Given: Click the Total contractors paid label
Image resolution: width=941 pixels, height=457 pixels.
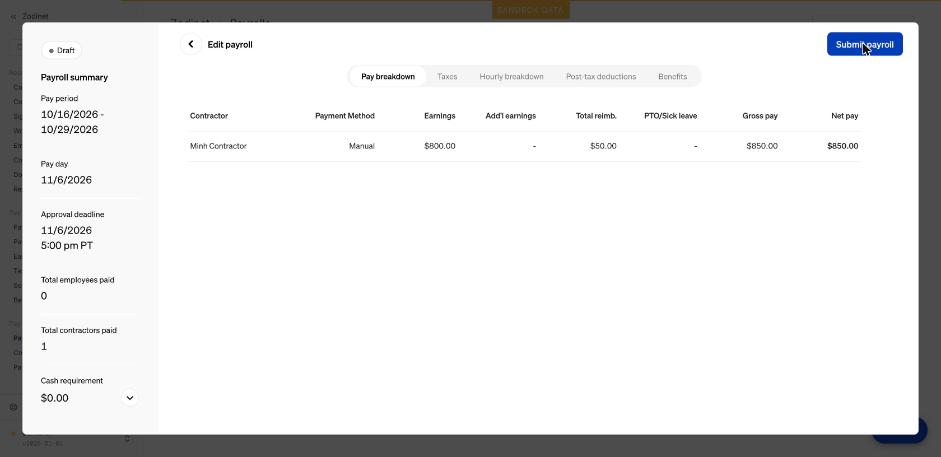Looking at the screenshot, I should (x=79, y=330).
